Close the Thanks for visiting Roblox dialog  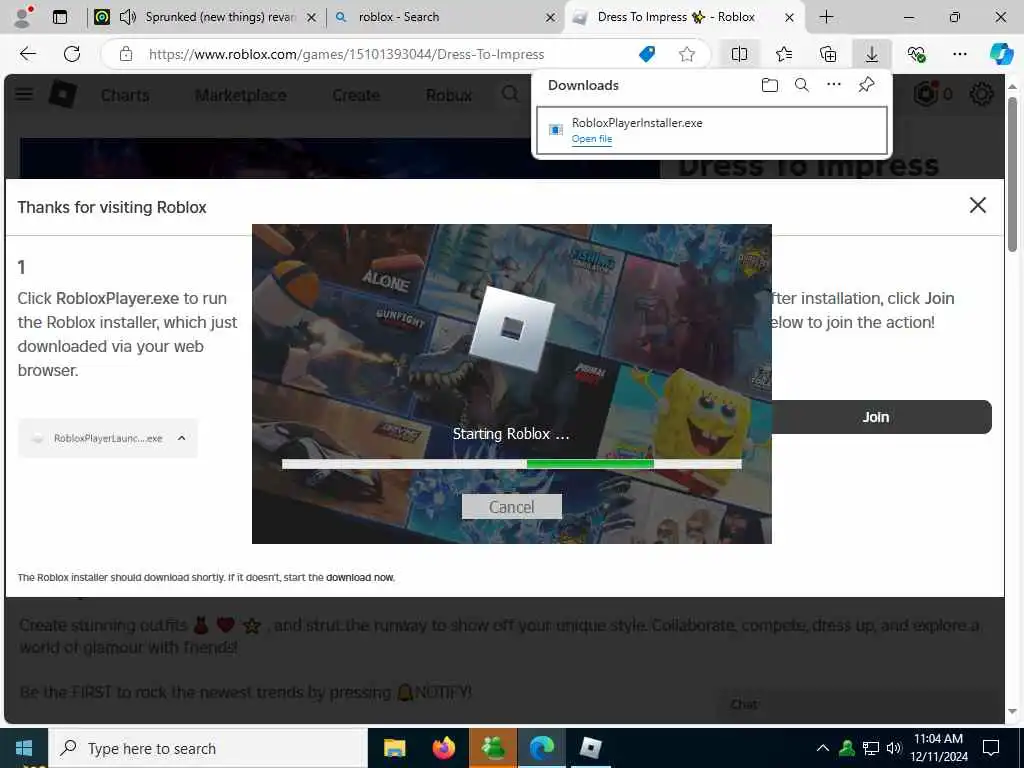(978, 205)
